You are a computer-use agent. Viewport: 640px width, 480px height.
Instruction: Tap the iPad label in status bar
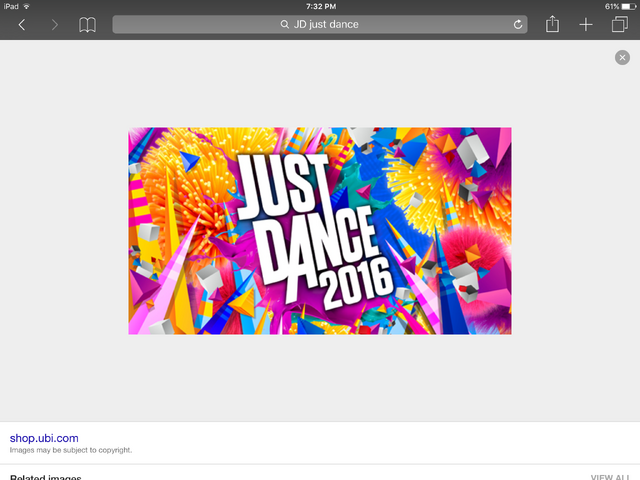(x=11, y=6)
